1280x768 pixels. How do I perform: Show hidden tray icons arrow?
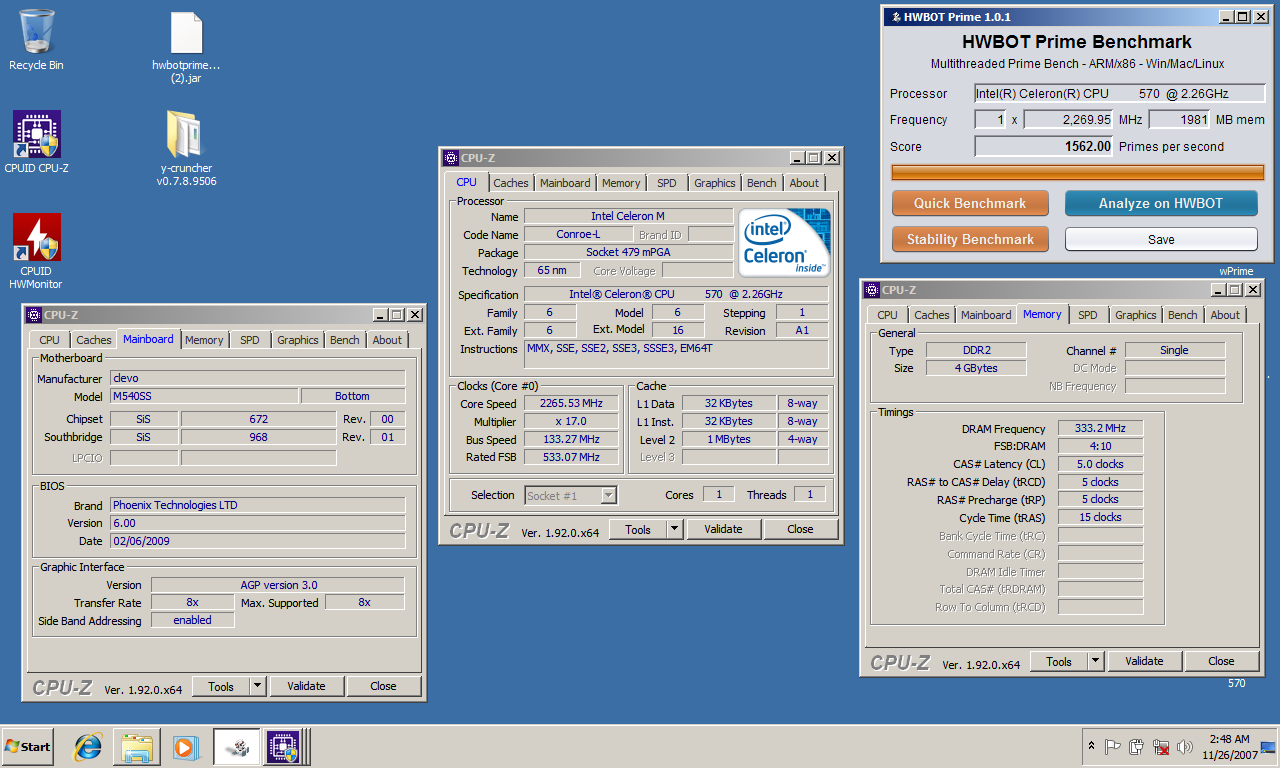point(1091,746)
